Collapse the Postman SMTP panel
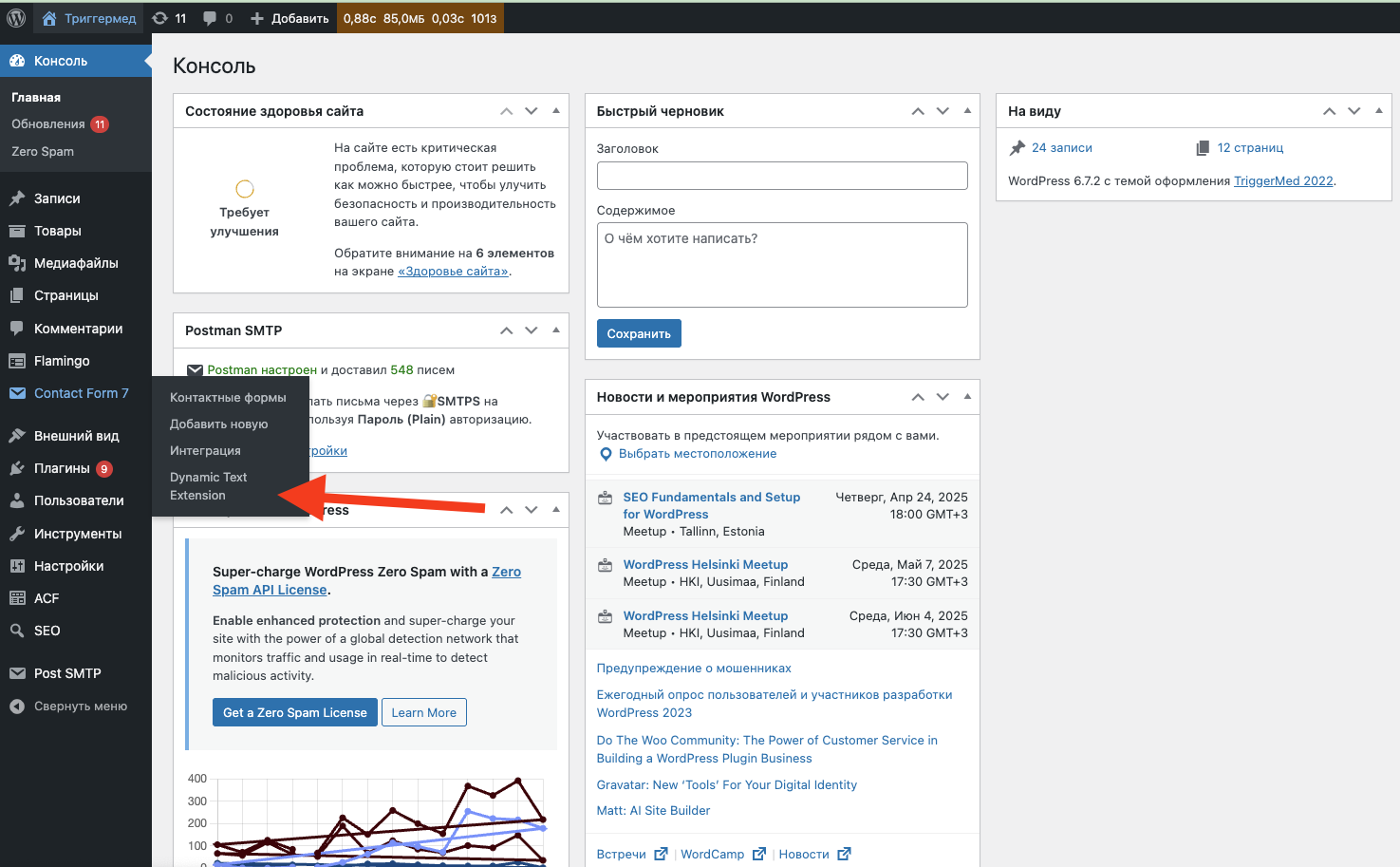 pos(556,330)
